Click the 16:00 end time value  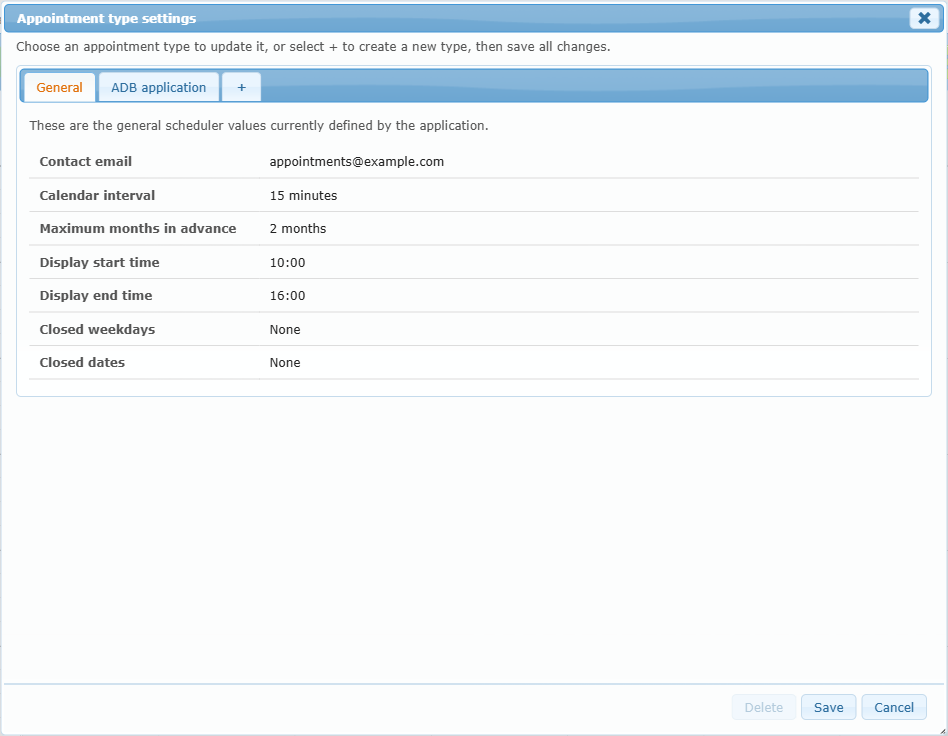[287, 296]
